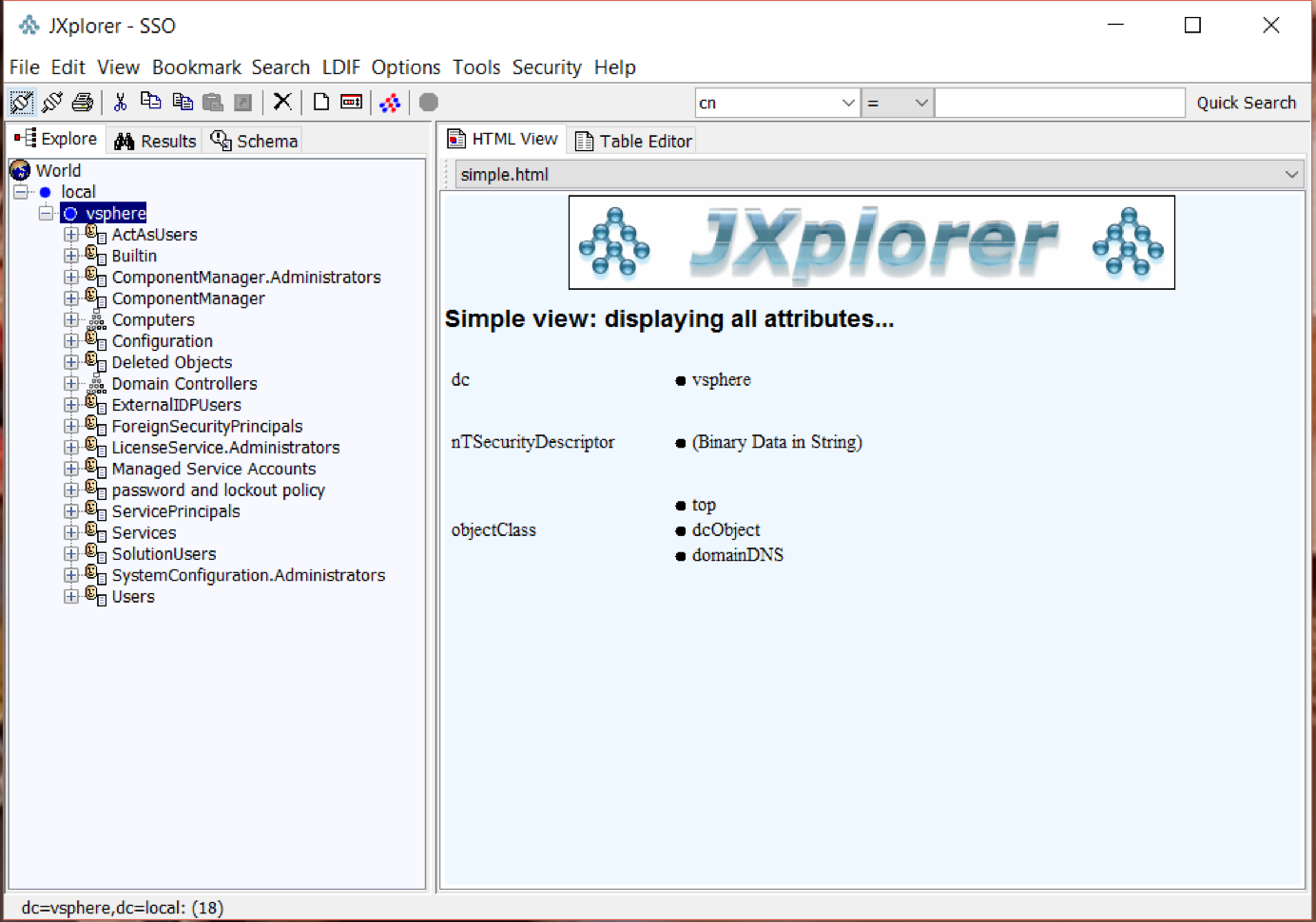Click the local blue dot icon
Image resolution: width=1316 pixels, height=922 pixels.
pos(45,192)
